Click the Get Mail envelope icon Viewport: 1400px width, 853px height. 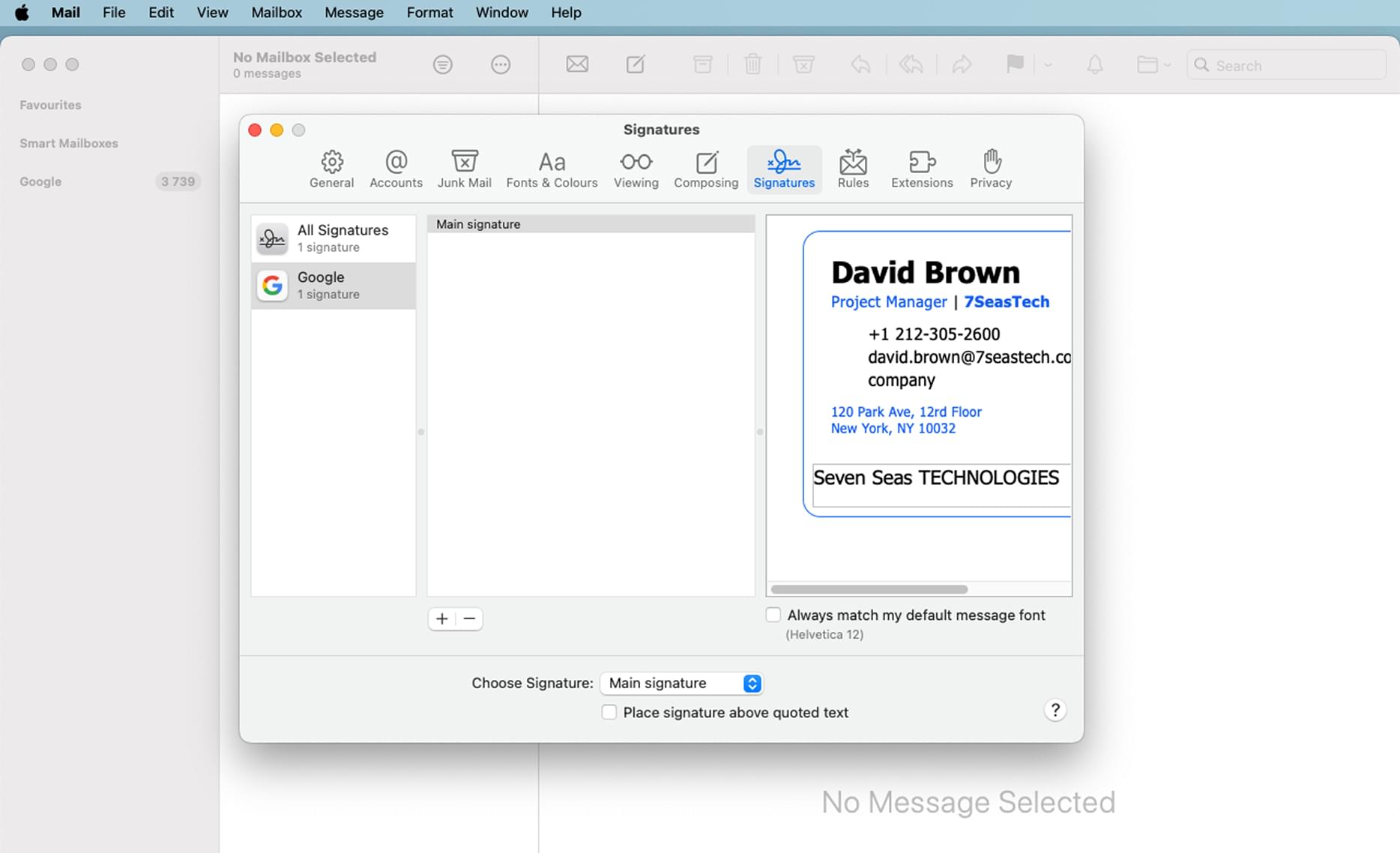pyautogui.click(x=577, y=64)
